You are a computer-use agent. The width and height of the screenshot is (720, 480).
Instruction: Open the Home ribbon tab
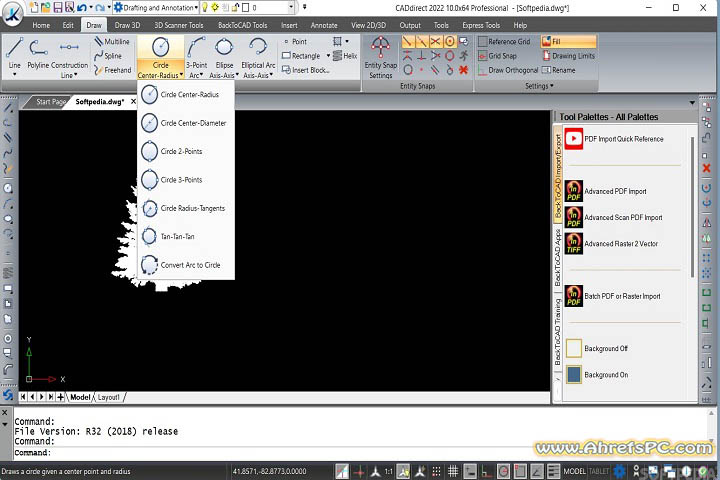point(41,25)
